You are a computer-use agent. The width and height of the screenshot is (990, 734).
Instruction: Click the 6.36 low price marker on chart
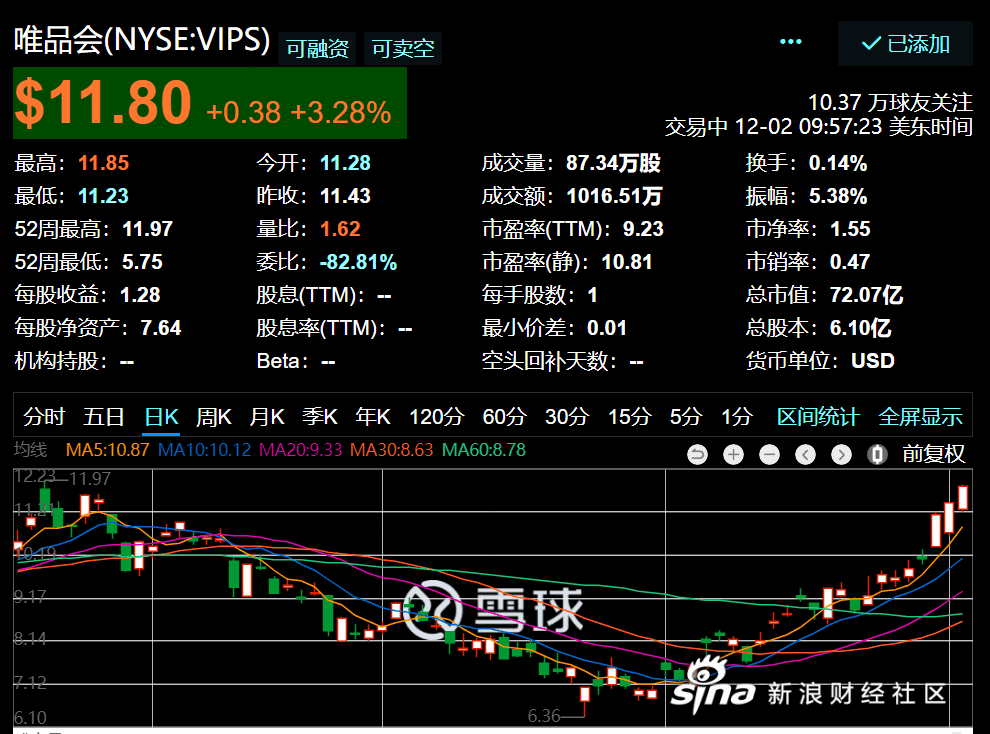pyautogui.click(x=544, y=716)
